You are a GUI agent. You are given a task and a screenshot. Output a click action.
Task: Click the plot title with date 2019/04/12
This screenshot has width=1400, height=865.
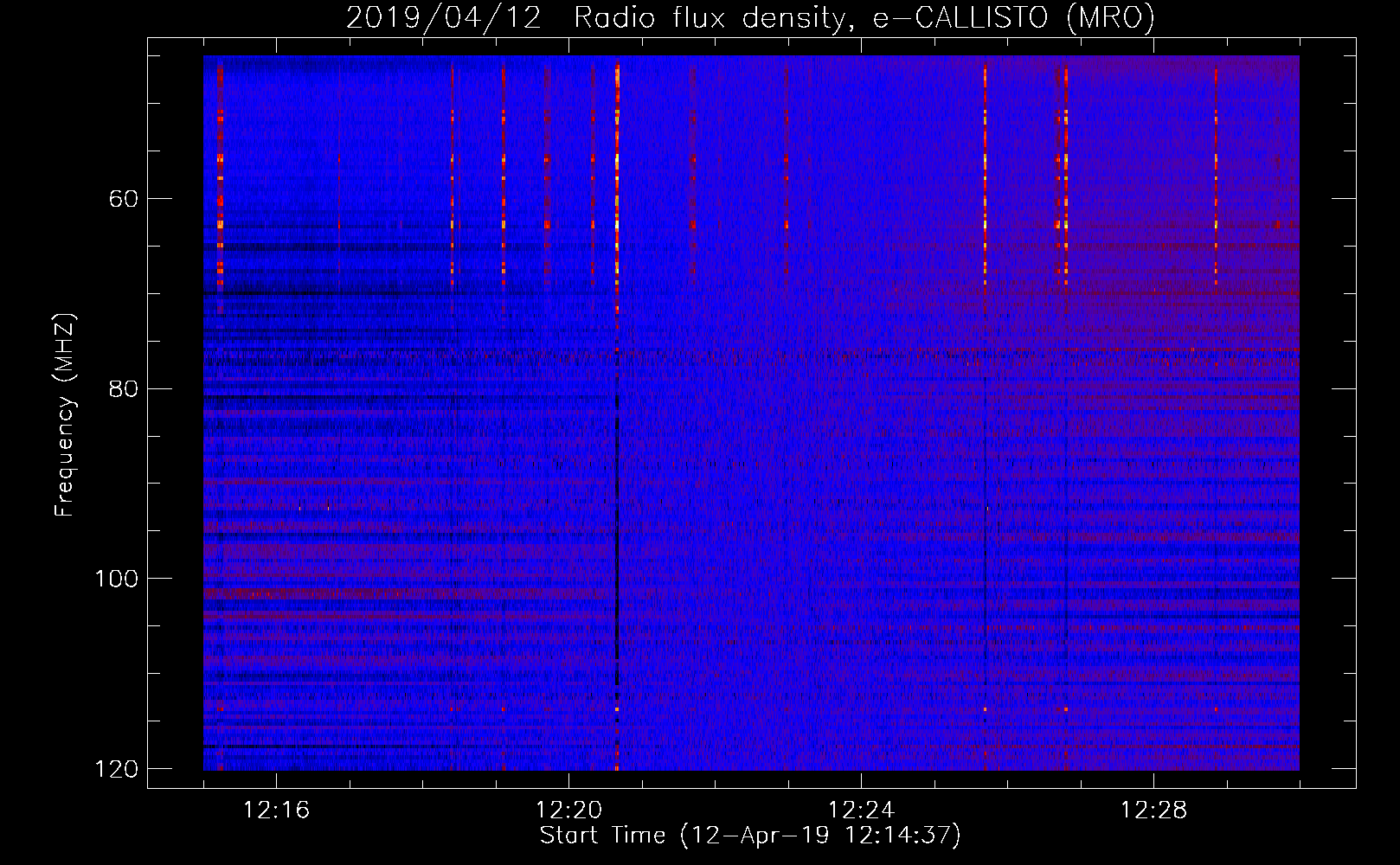[750, 17]
